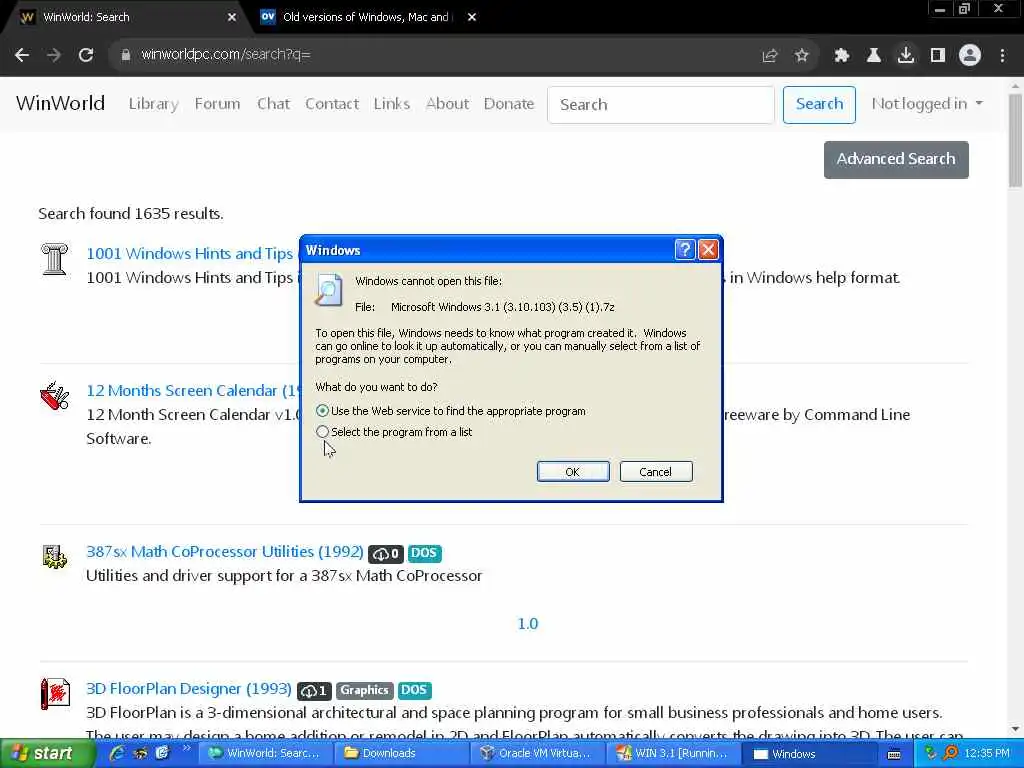Click the keyboard icon near system tray
The height and width of the screenshot is (768, 1024).
[x=894, y=754]
